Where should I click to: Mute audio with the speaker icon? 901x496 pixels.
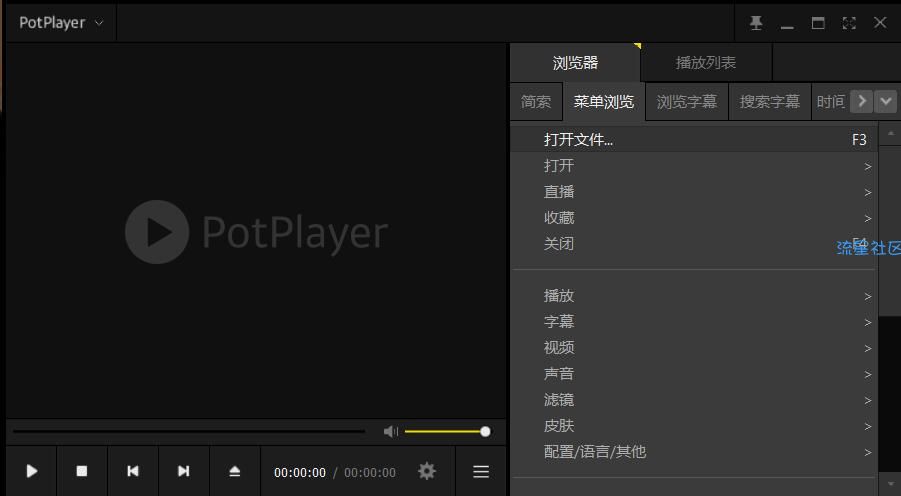point(391,431)
